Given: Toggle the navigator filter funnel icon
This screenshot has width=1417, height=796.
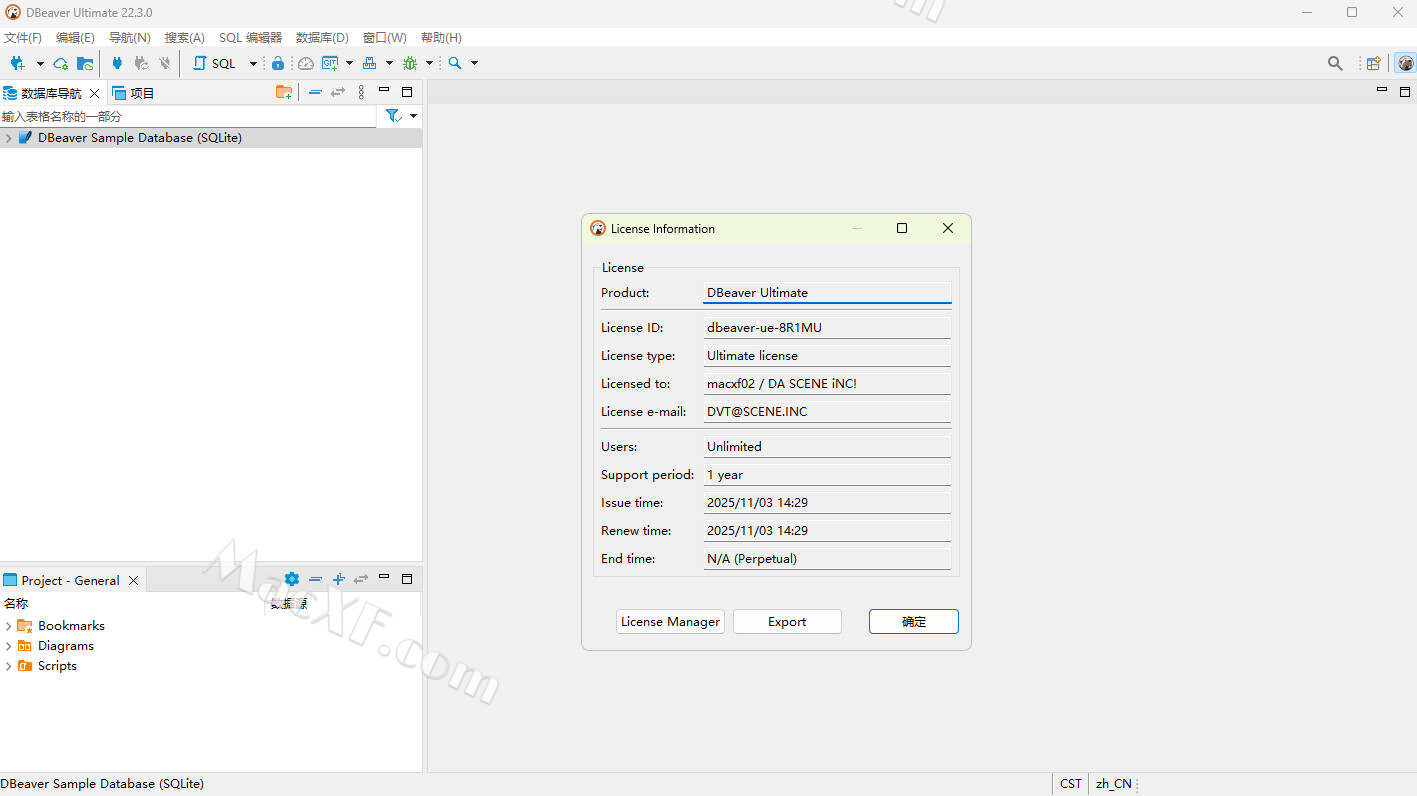Looking at the screenshot, I should (x=394, y=116).
